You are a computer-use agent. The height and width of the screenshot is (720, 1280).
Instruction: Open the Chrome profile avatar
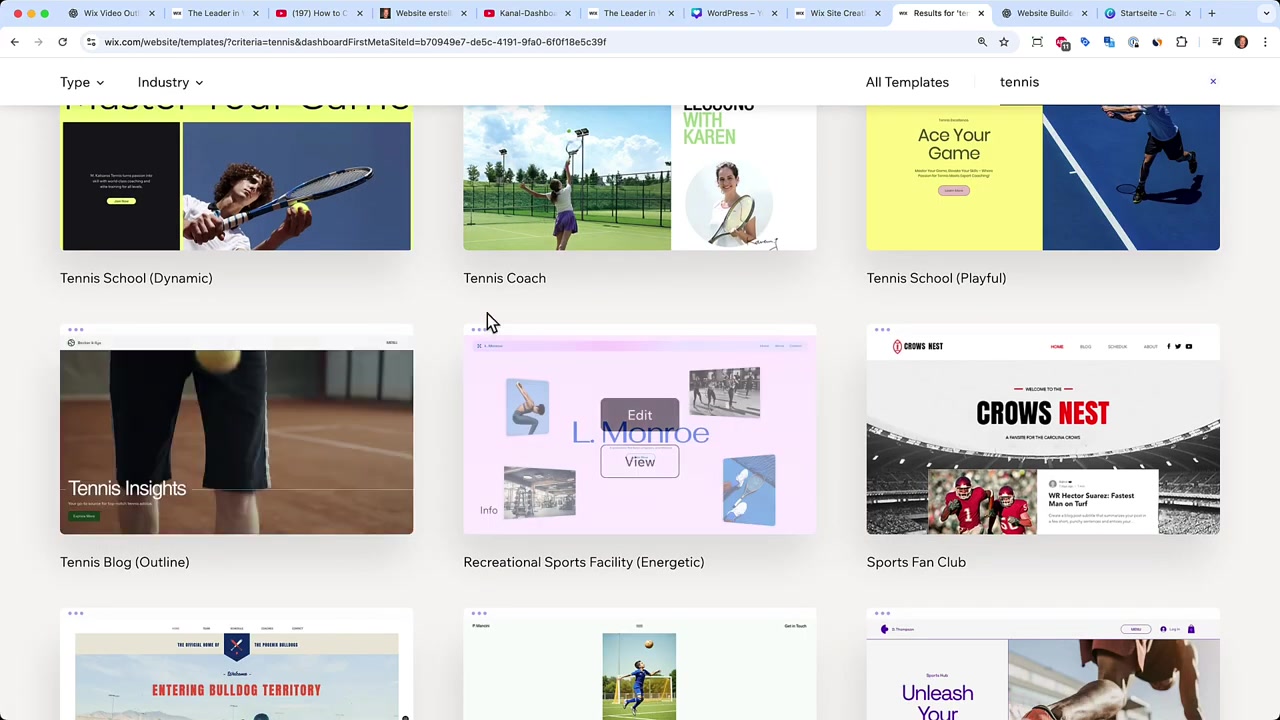point(1241,42)
